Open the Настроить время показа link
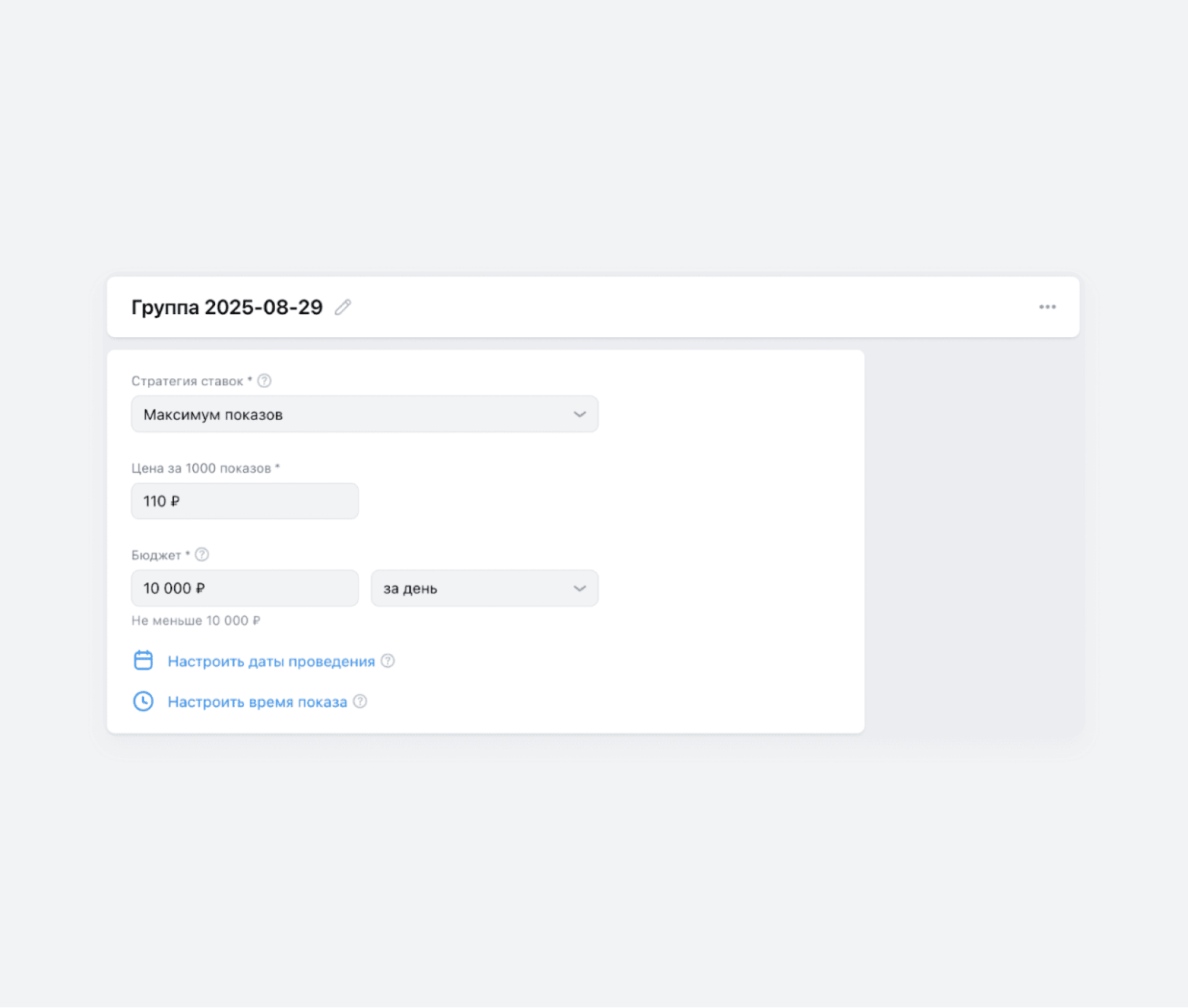 point(257,702)
